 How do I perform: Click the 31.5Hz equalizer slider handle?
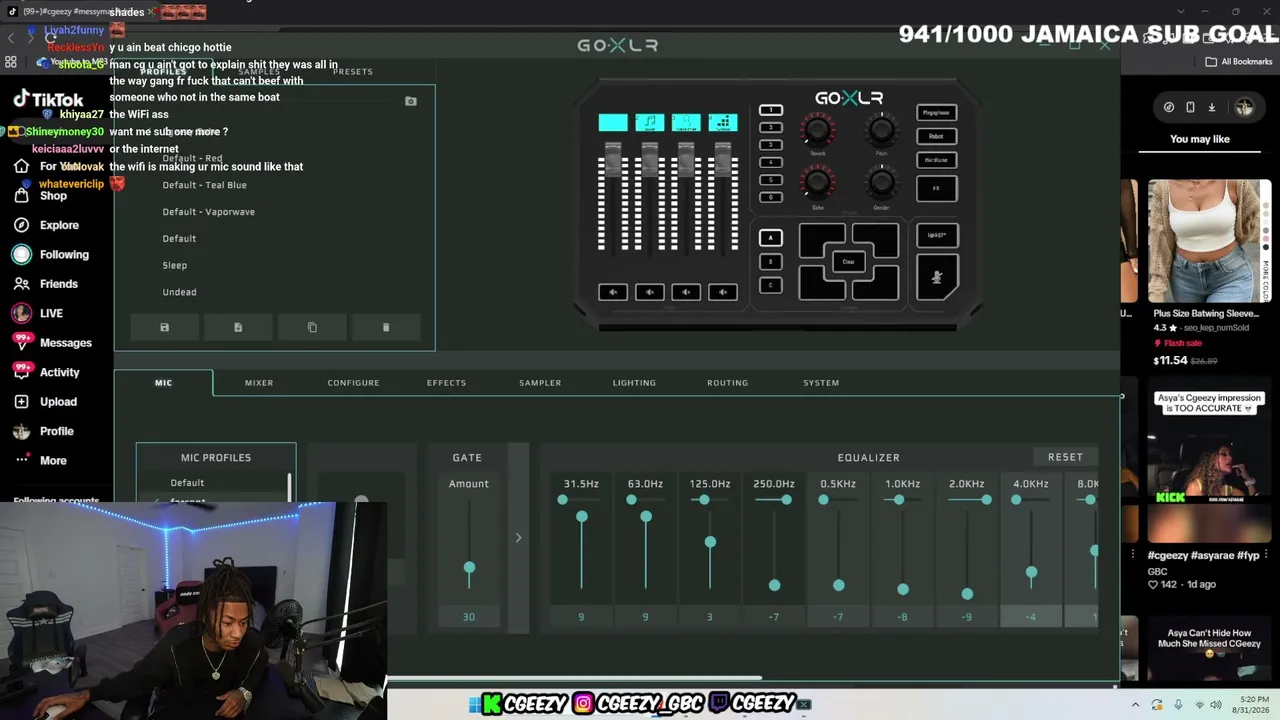click(581, 517)
